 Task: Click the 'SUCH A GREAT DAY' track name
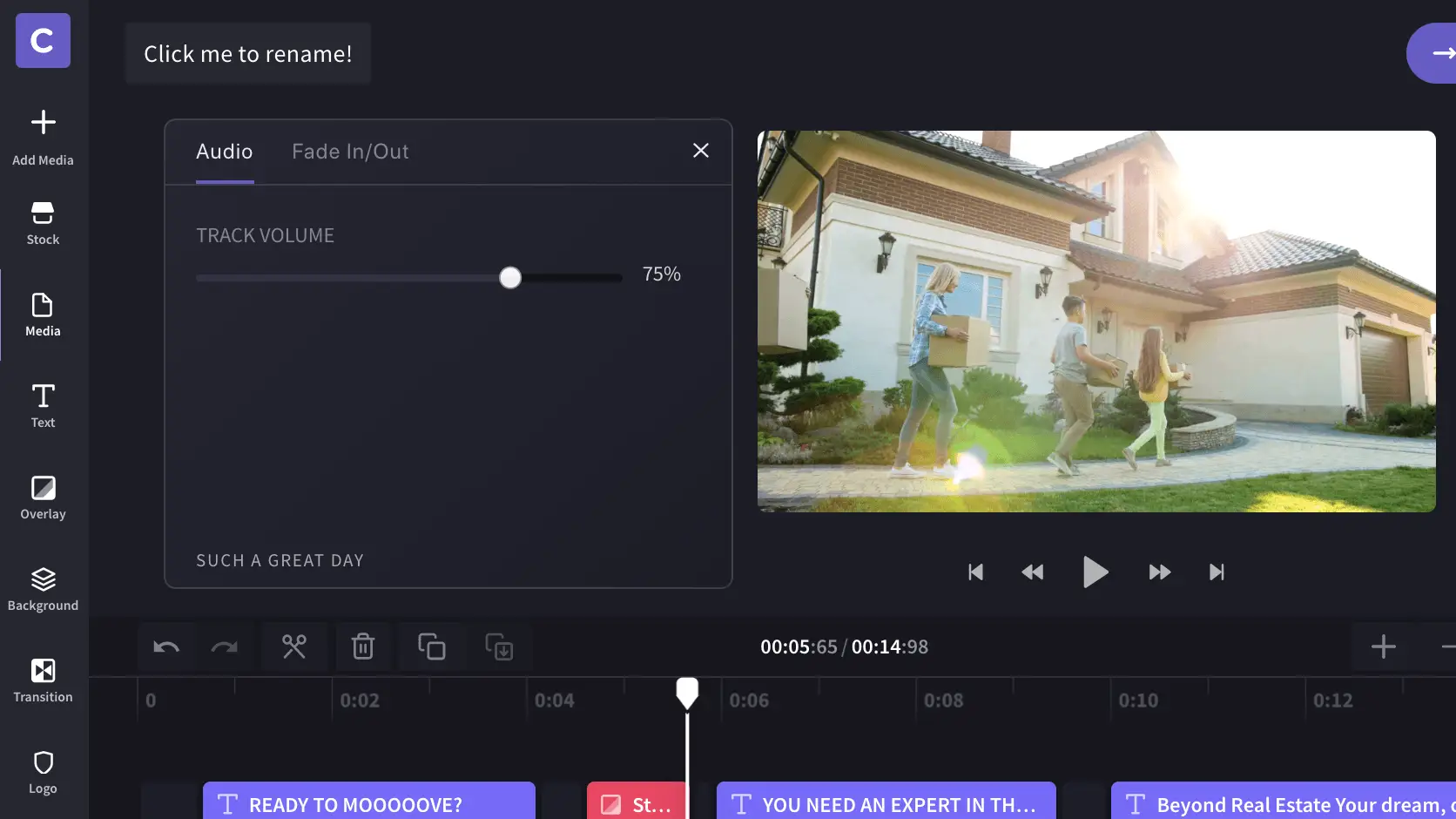[280, 560]
